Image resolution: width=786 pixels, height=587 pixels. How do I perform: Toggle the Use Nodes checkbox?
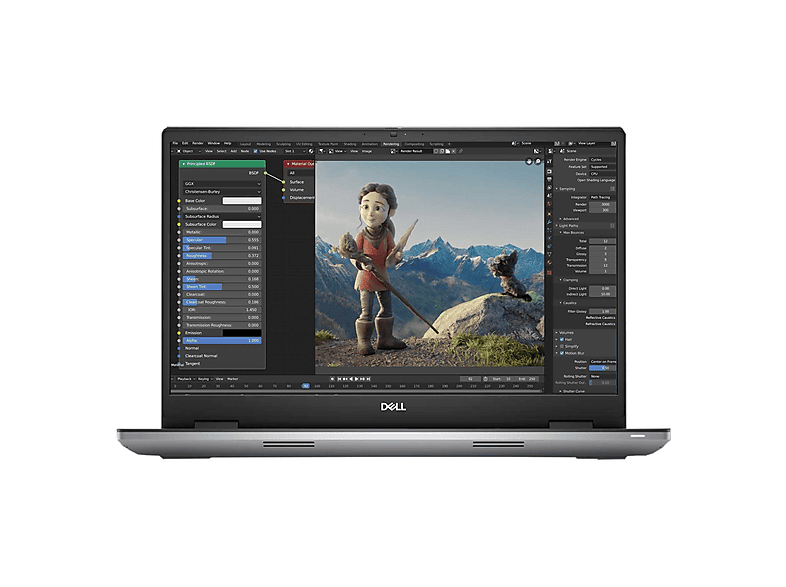(256, 151)
